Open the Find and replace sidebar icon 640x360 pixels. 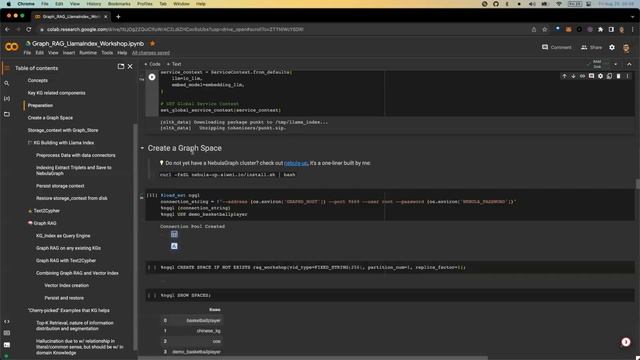point(7,83)
